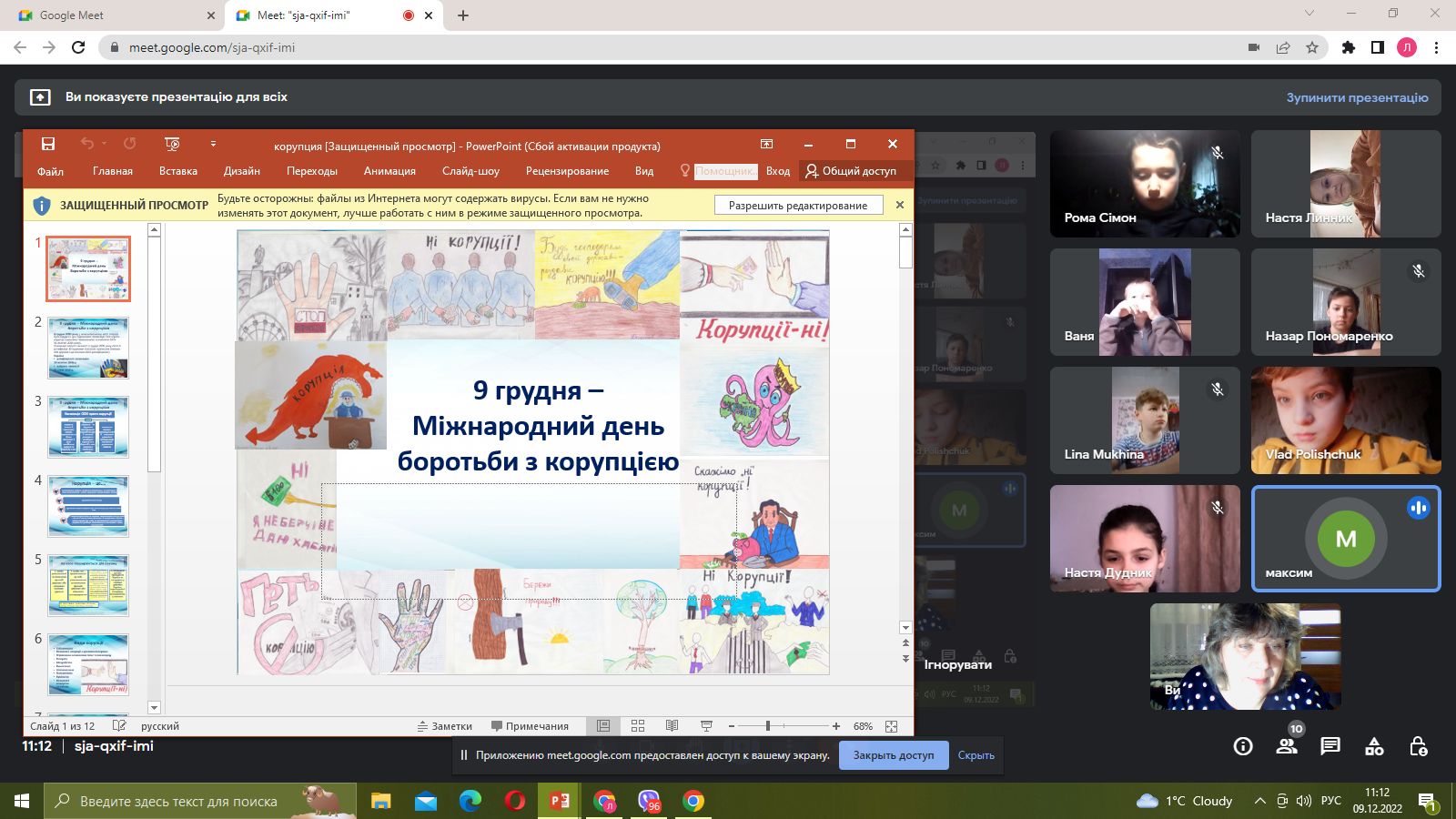Open the Анимация ribbon tab
The height and width of the screenshot is (819, 1456).
coord(389,171)
